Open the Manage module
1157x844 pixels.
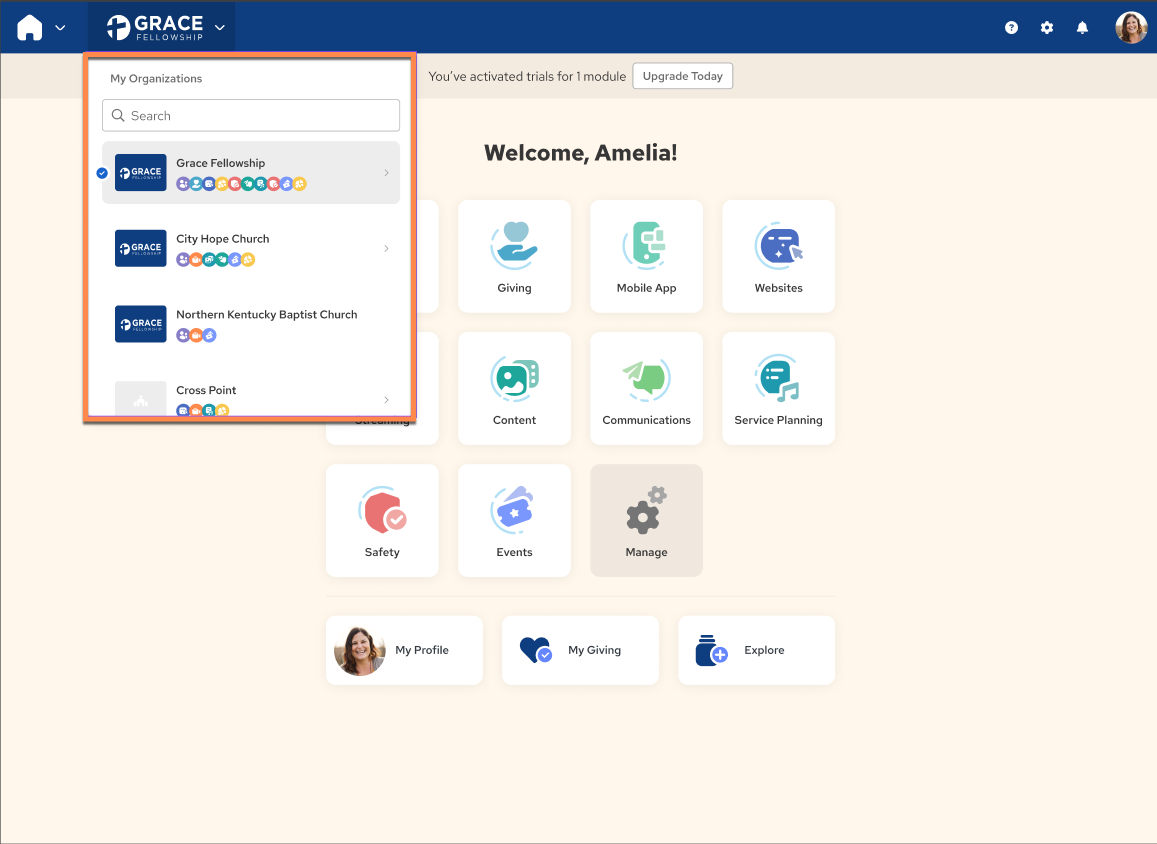click(646, 520)
